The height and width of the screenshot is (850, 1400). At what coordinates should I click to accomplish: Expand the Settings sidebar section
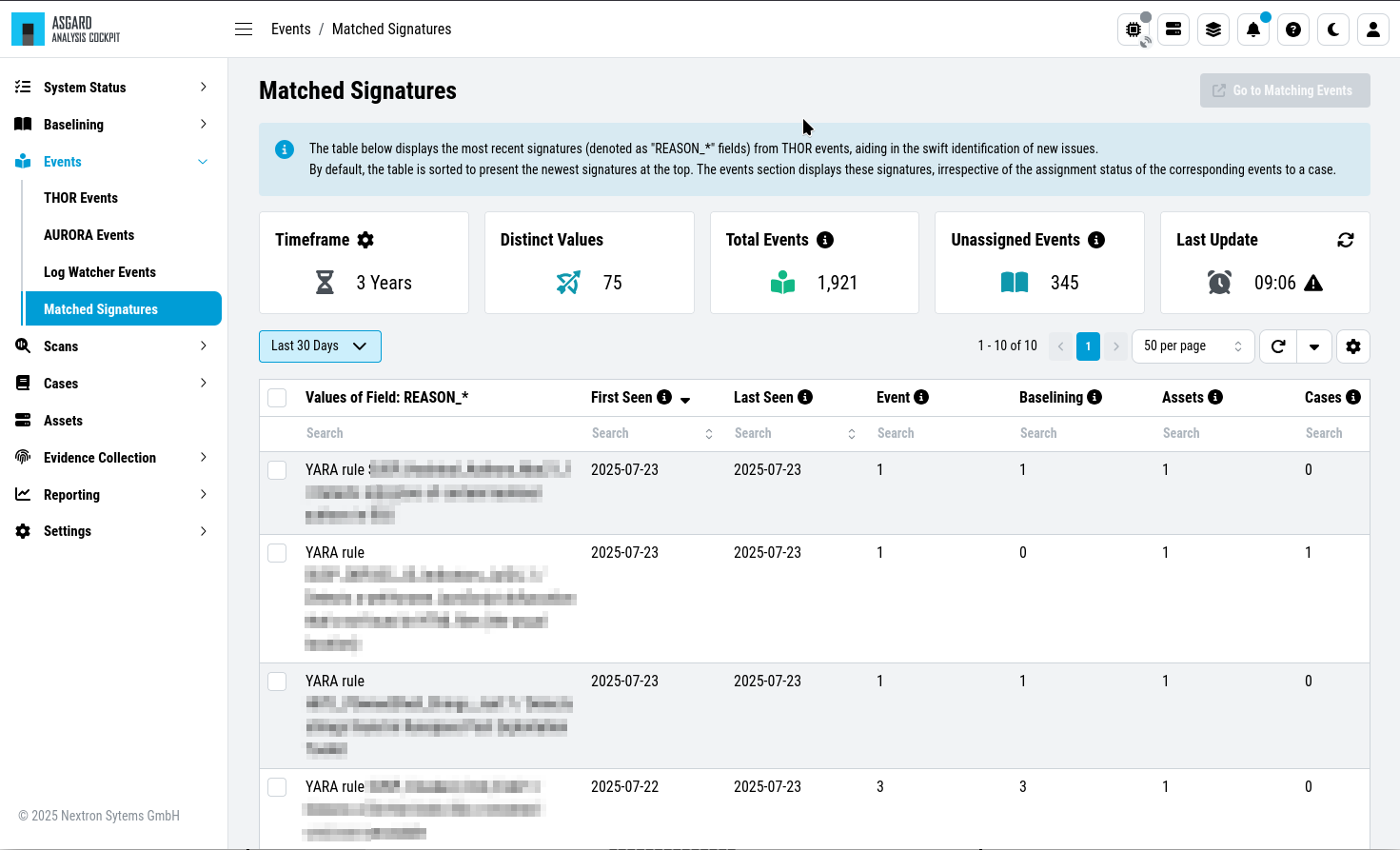pyautogui.click(x=113, y=531)
